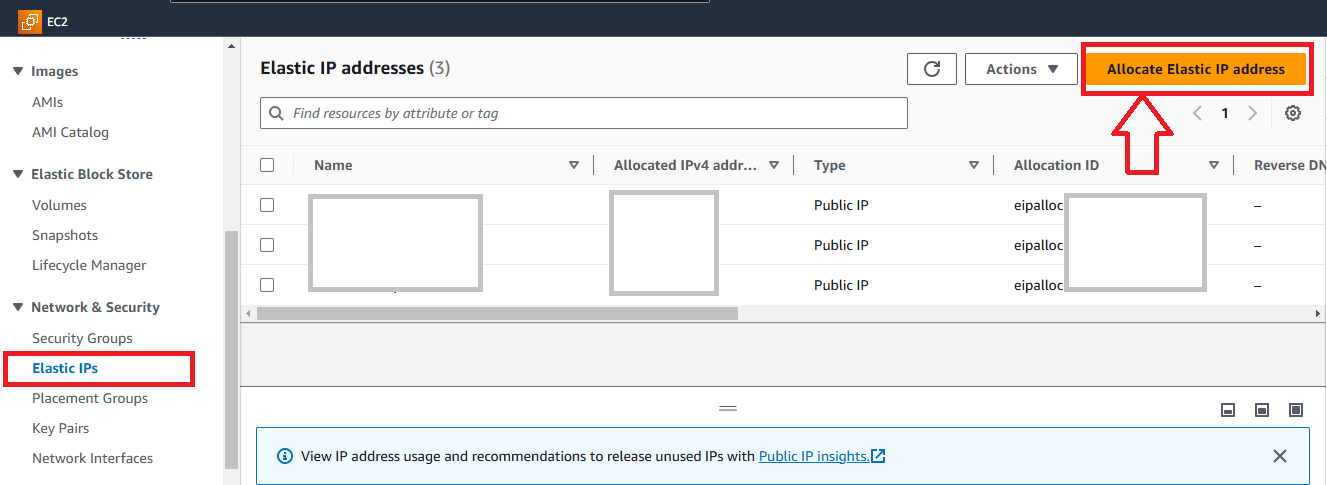Check the first Public IP row checkbox

coord(267,205)
